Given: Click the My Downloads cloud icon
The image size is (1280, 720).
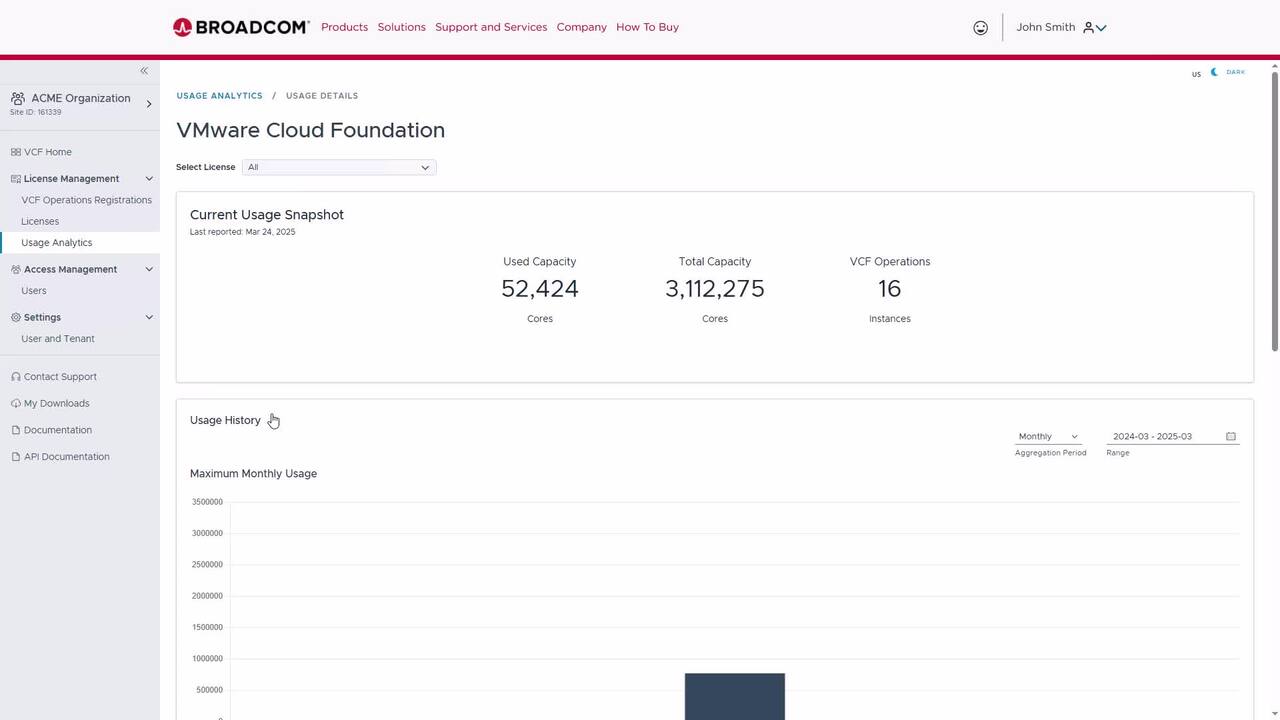Looking at the screenshot, I should tap(15, 404).
